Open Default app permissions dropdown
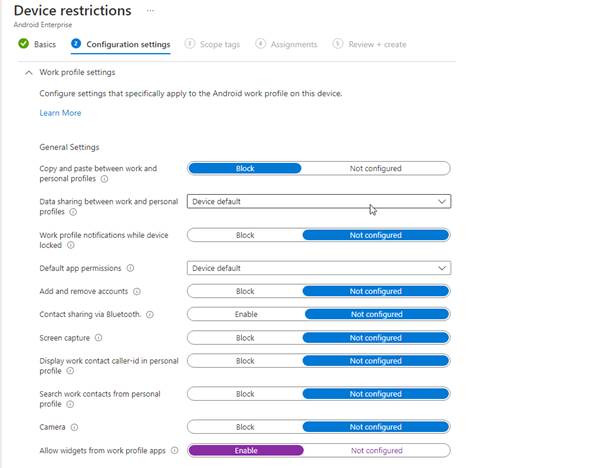Image resolution: width=601 pixels, height=468 pixels. click(319, 268)
